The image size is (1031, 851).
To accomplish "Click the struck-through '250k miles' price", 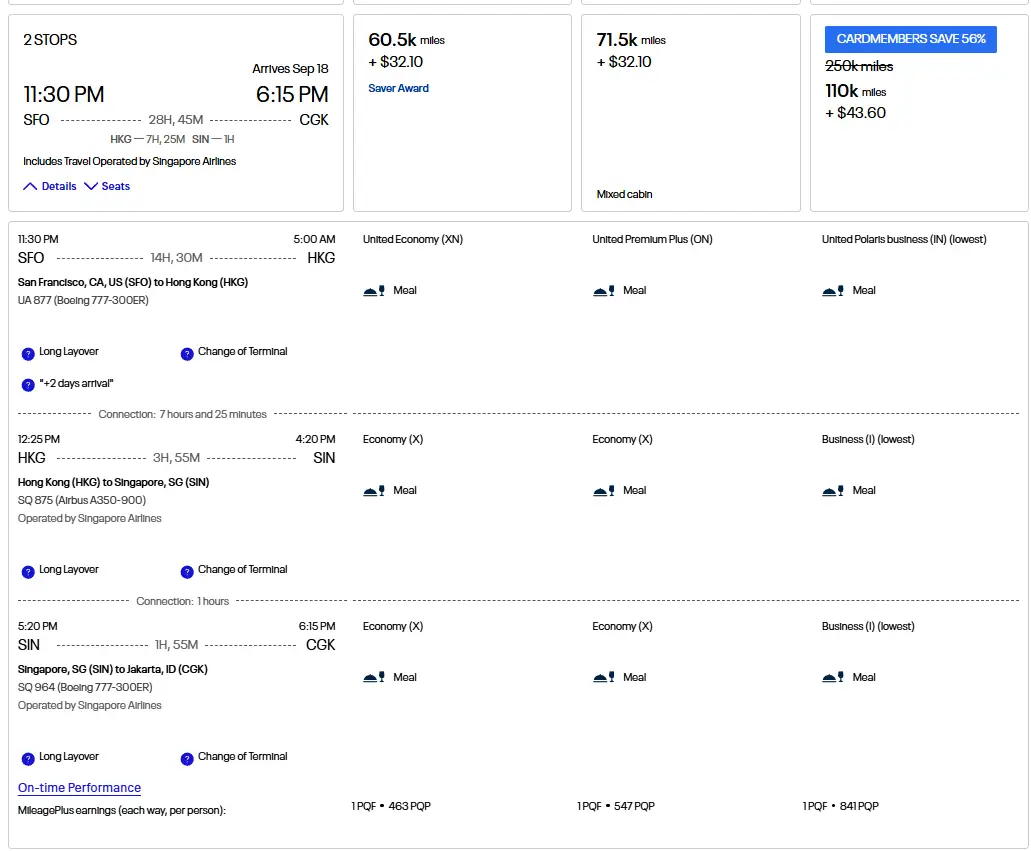I will coord(859,66).
